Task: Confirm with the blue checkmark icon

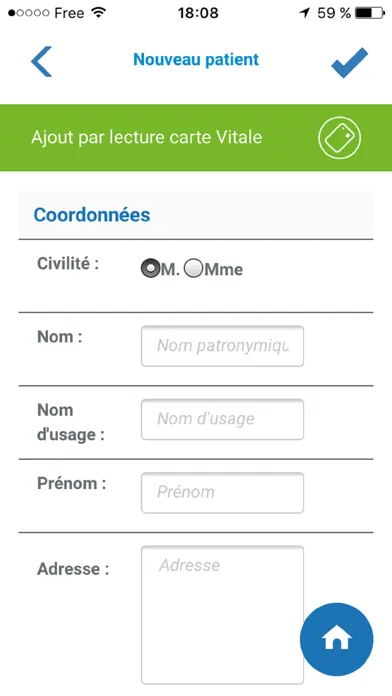Action: [349, 62]
